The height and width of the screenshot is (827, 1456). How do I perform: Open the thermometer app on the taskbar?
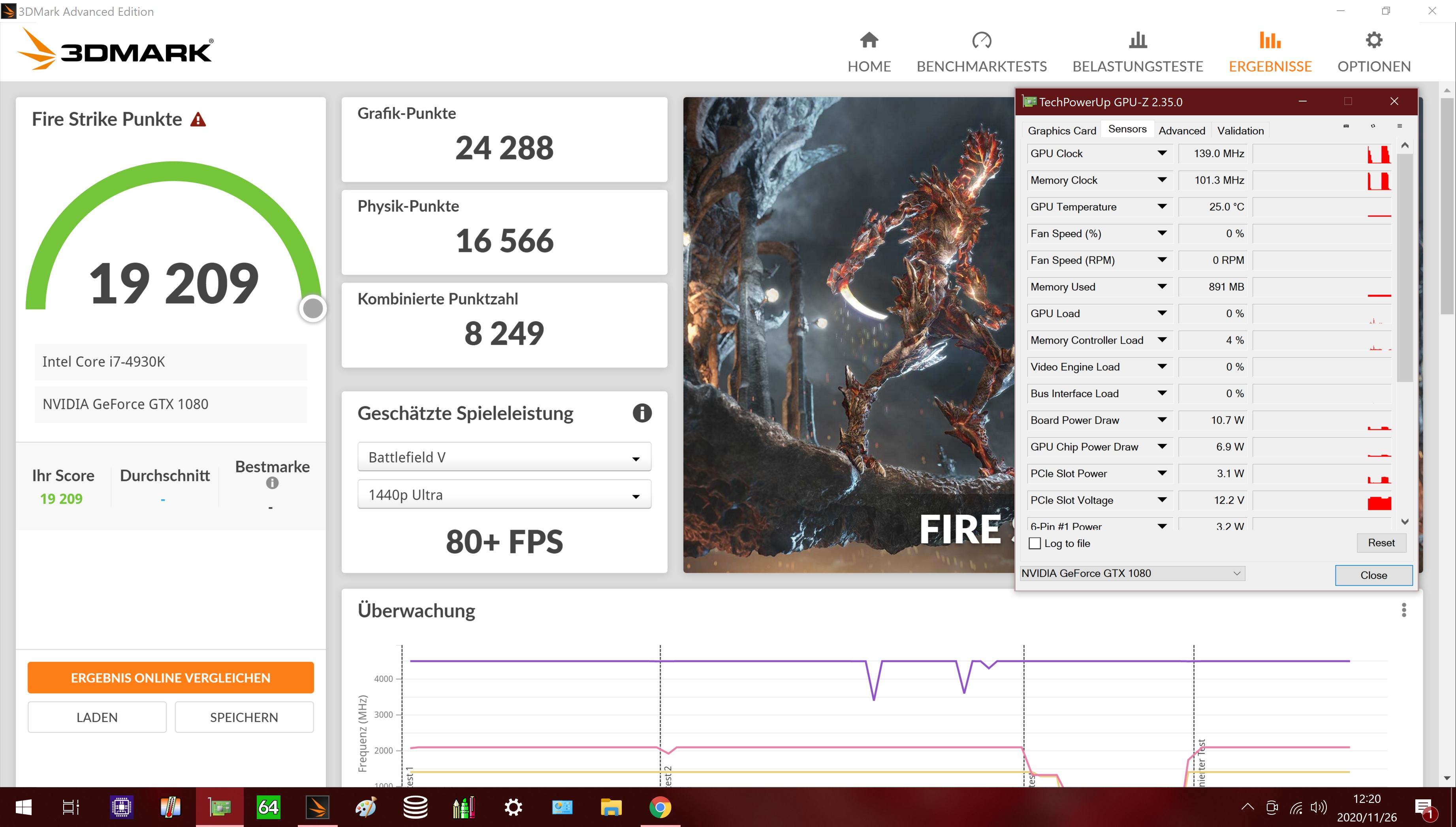click(x=170, y=807)
